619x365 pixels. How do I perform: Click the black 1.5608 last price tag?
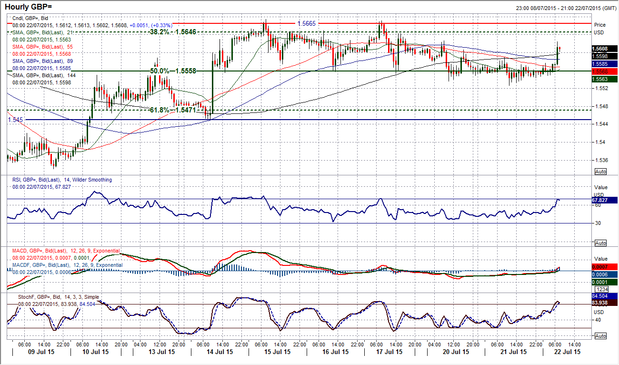[x=604, y=49]
